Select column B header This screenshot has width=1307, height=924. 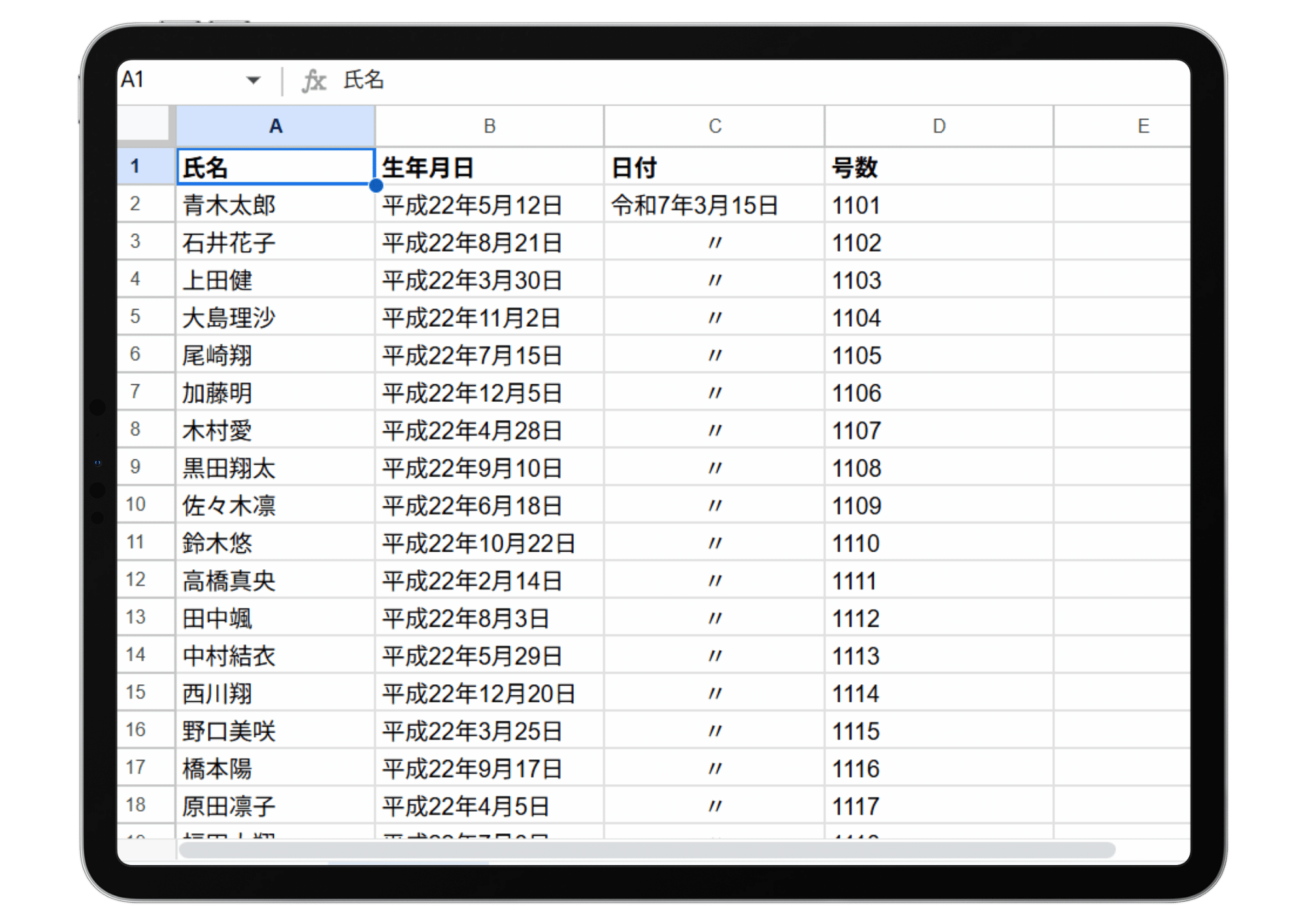[489, 126]
